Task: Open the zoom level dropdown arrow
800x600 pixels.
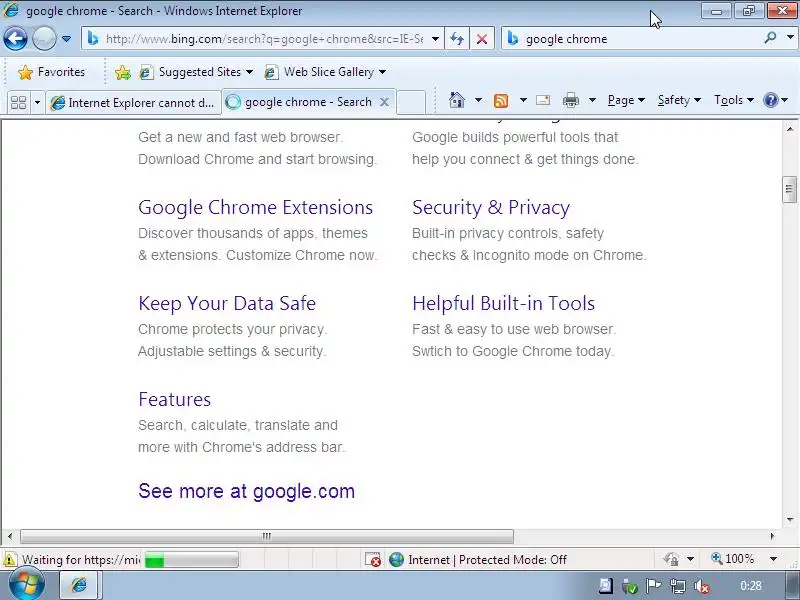Action: coord(773,559)
